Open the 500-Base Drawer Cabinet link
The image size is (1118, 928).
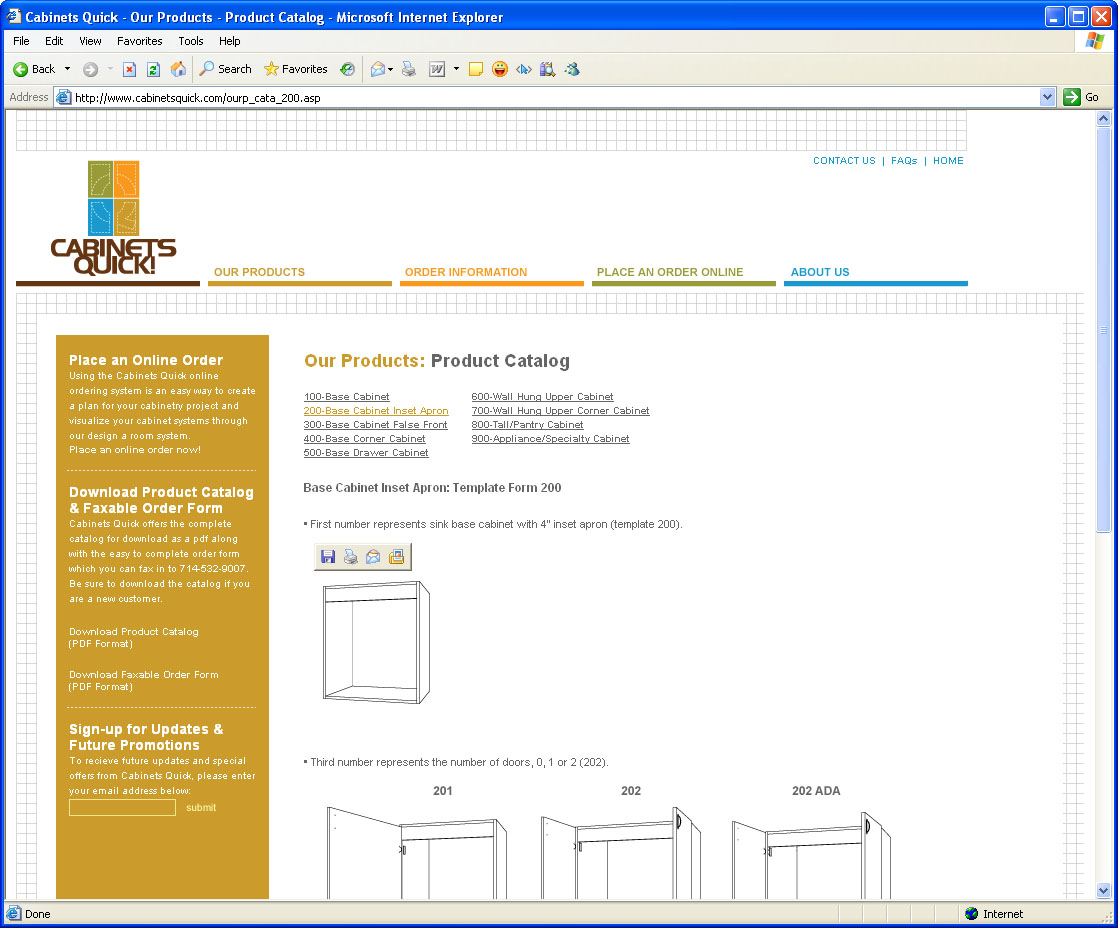(366, 453)
